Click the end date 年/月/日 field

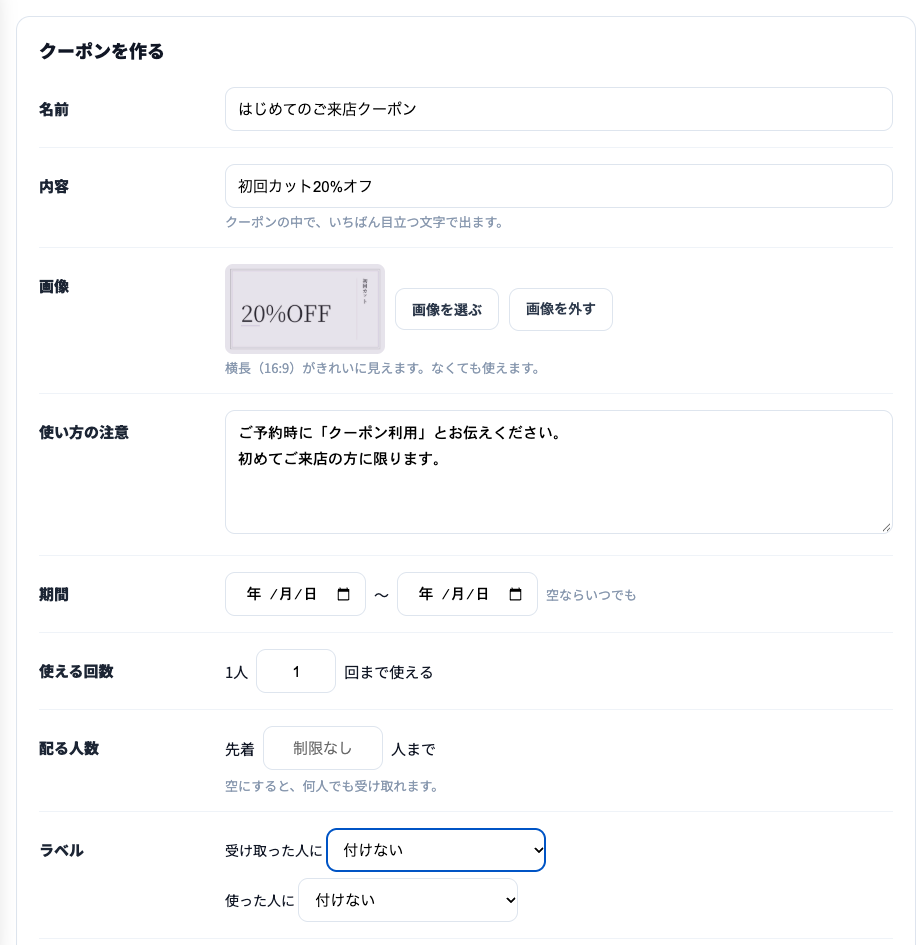coord(467,594)
